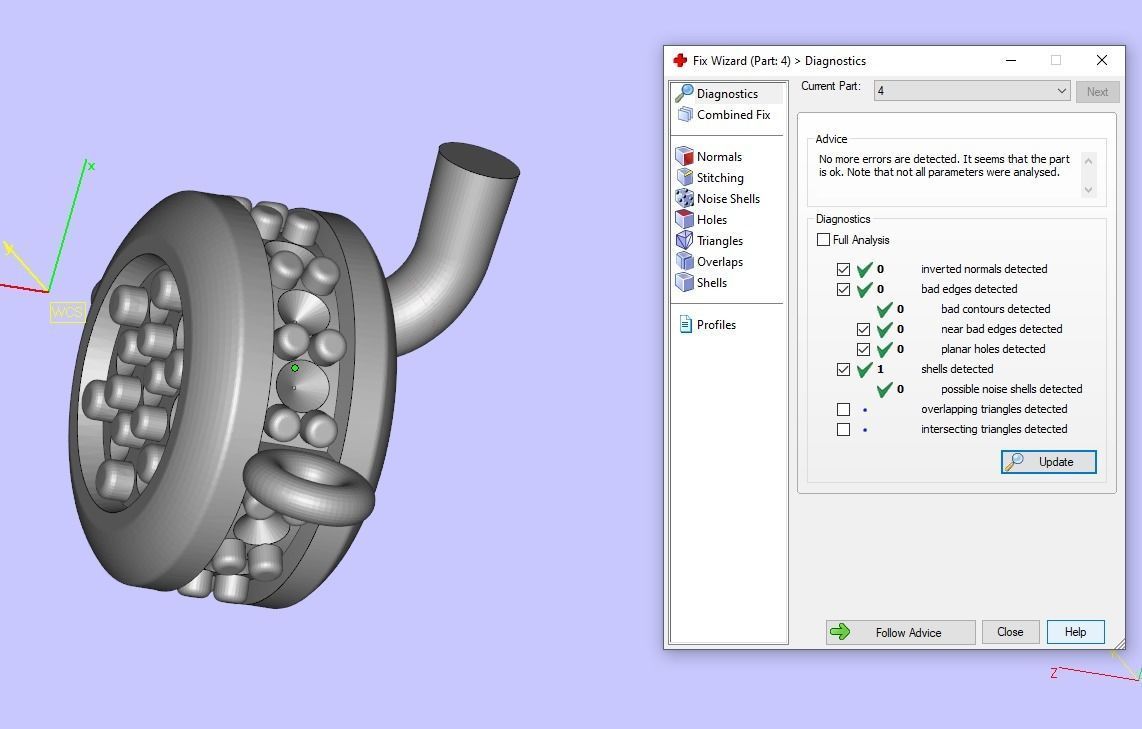Click the Combined Fix cube icon
The width and height of the screenshot is (1142, 729).
(685, 114)
